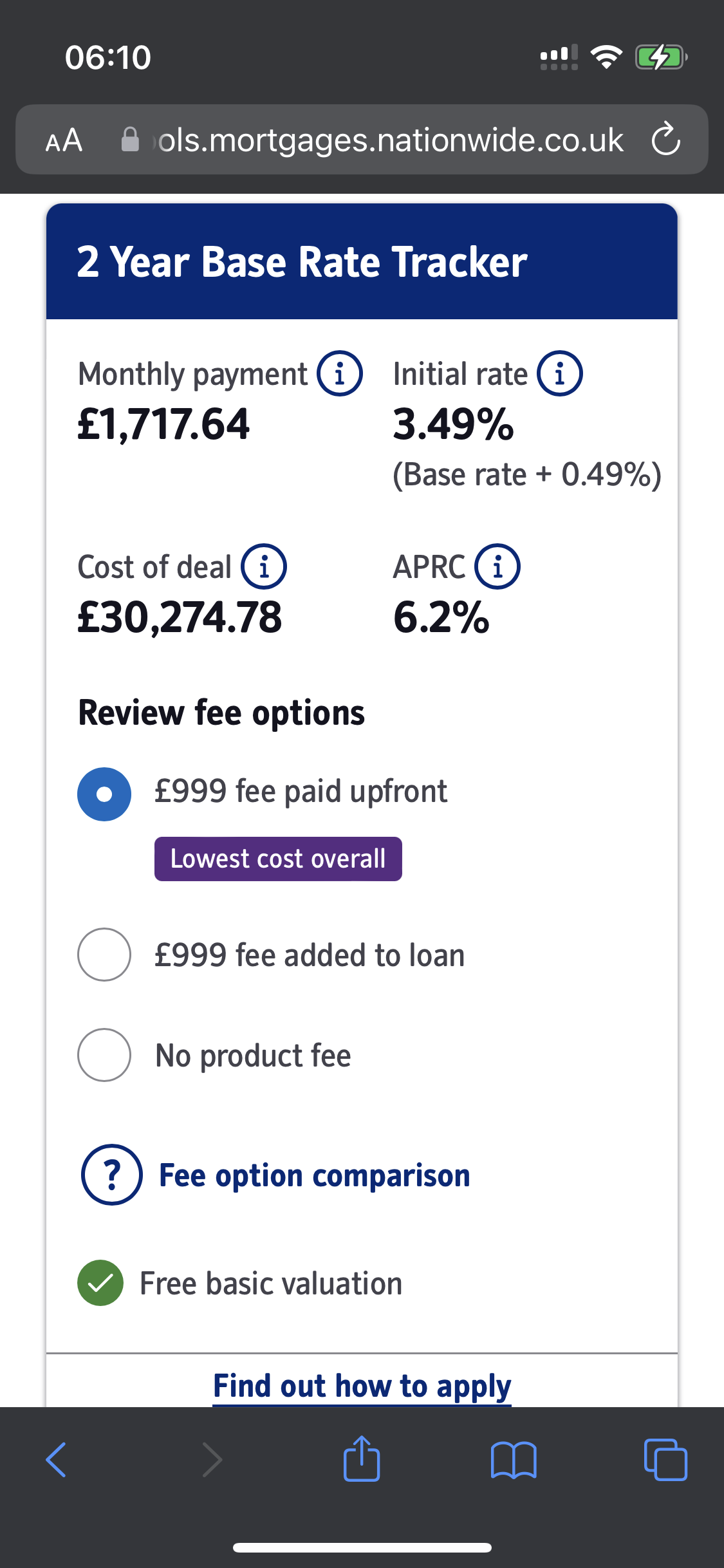Image resolution: width=724 pixels, height=1568 pixels.
Task: Tap the nationwide.co.uk address bar
Action: point(386,140)
